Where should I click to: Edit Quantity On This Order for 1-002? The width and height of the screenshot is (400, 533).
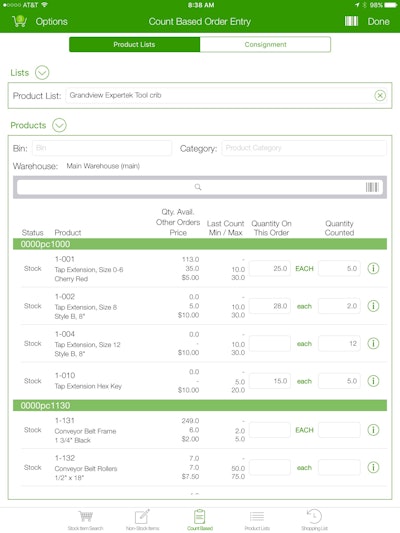[270, 306]
